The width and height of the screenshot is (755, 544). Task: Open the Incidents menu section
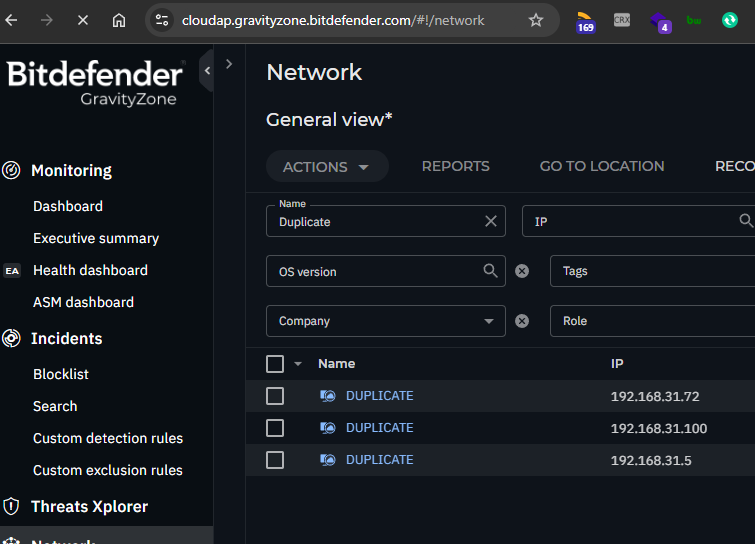click(x=66, y=338)
